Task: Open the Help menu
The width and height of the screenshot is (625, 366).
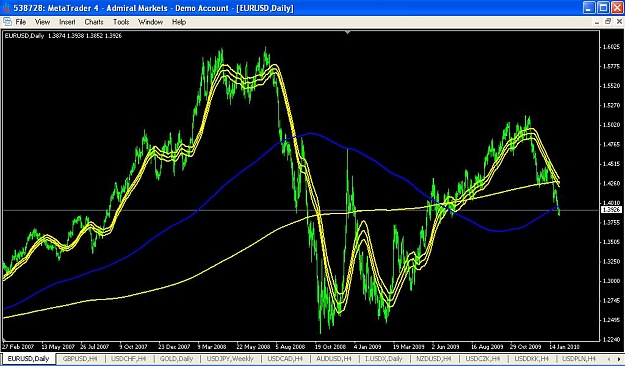Action: (179, 22)
